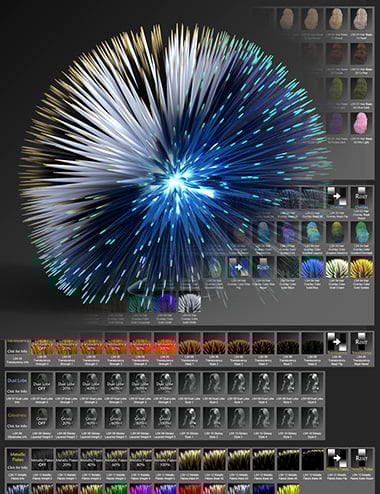
Task: Click the Hair Overlay Mask Reset icon
Action: pyautogui.click(x=361, y=198)
